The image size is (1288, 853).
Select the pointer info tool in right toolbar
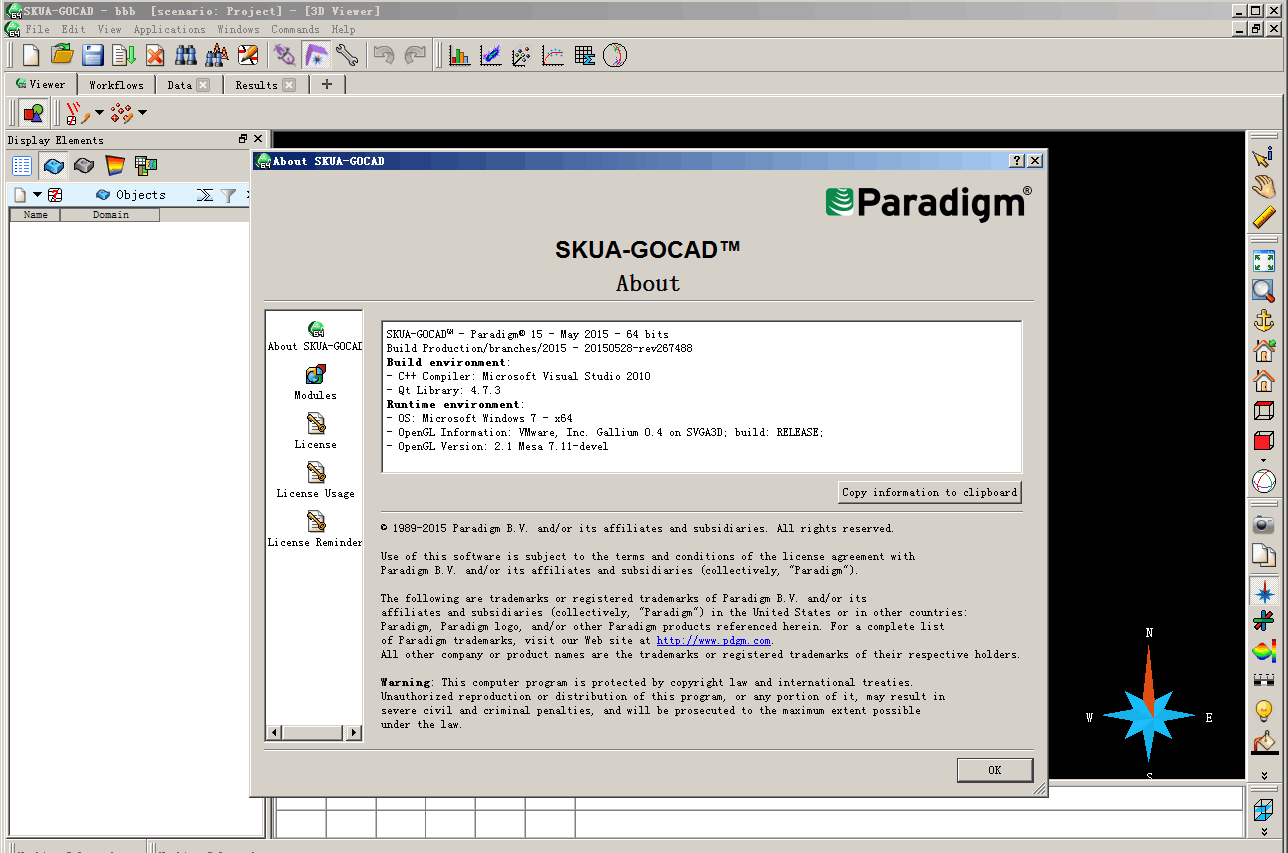(1264, 155)
